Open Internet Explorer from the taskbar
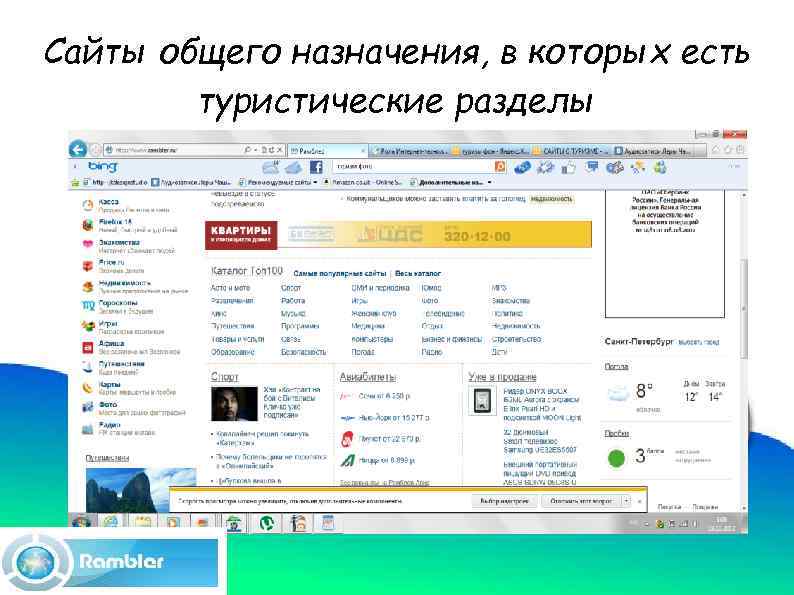The height and width of the screenshot is (595, 794). pyautogui.click(x=110, y=522)
